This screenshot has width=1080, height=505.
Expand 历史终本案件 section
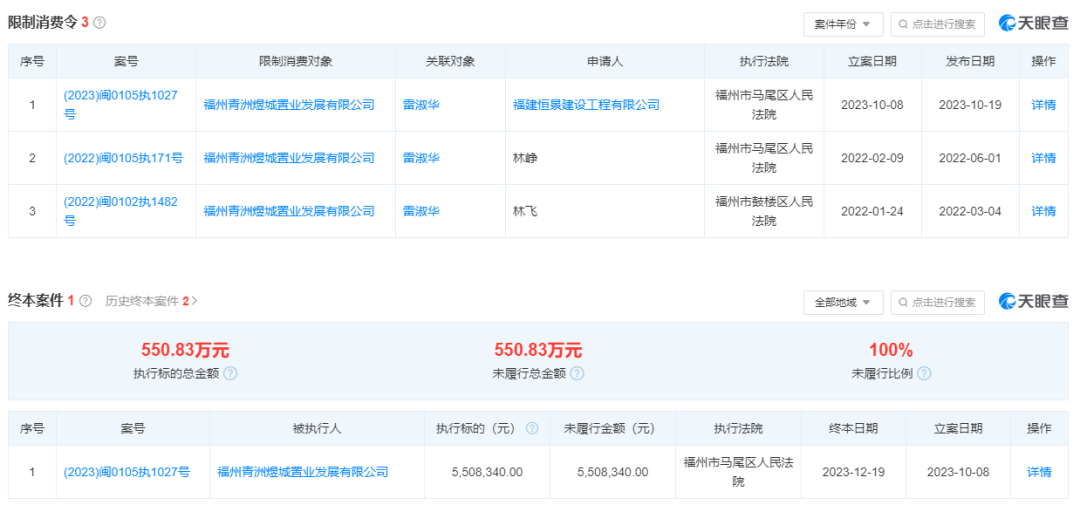tap(151, 301)
